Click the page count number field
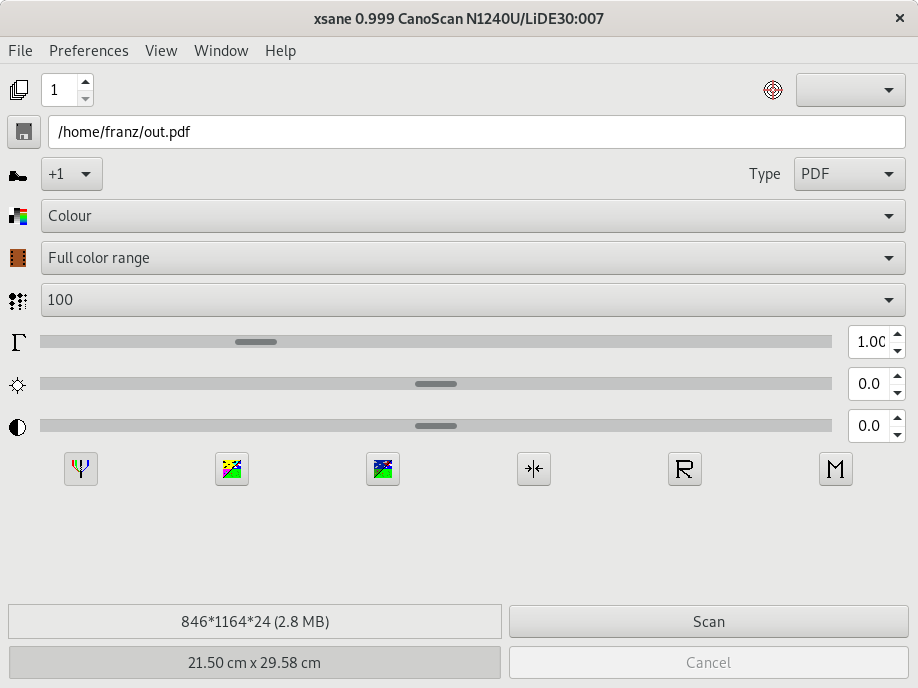This screenshot has height=688, width=918. [x=59, y=90]
